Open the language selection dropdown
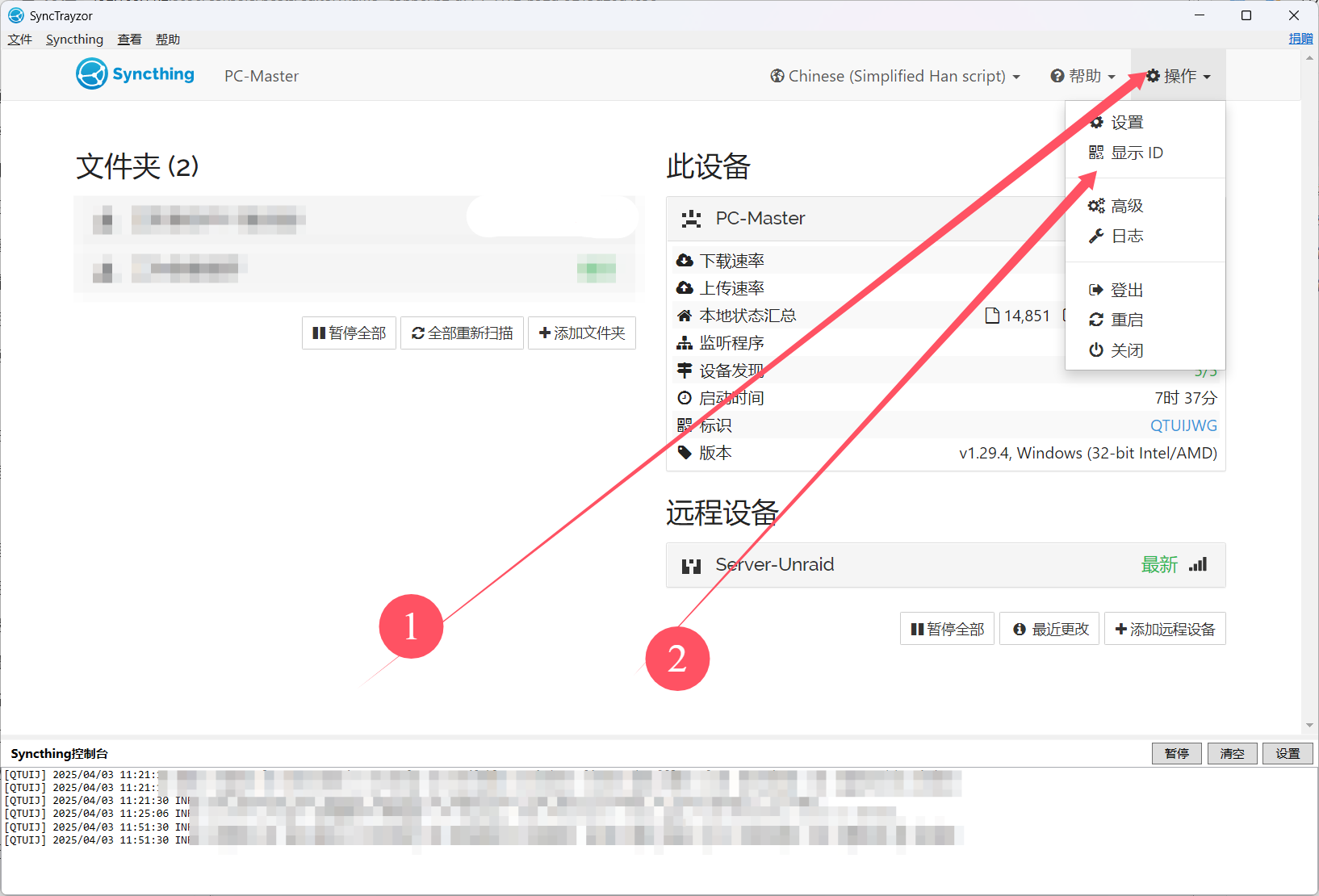 895,76
